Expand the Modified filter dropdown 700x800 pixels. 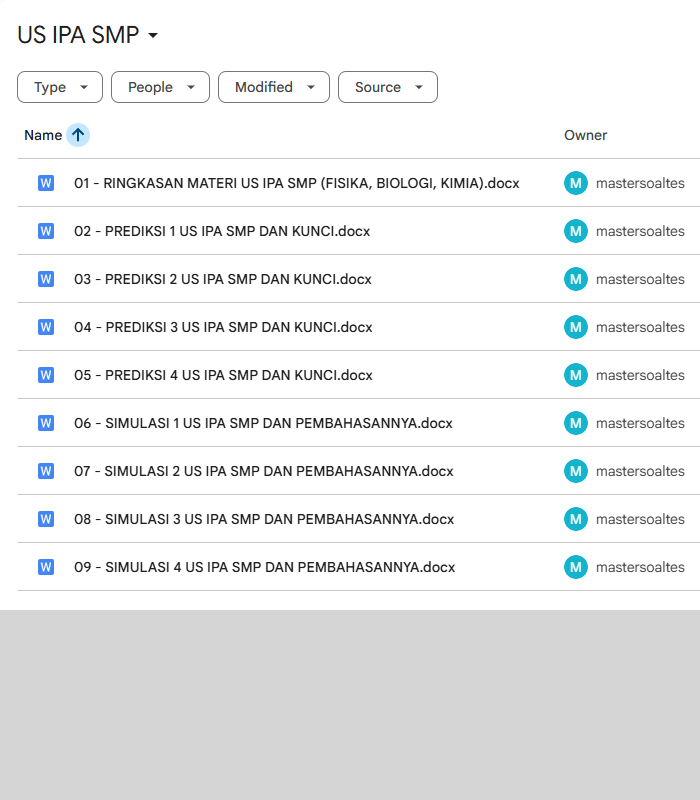coord(274,87)
